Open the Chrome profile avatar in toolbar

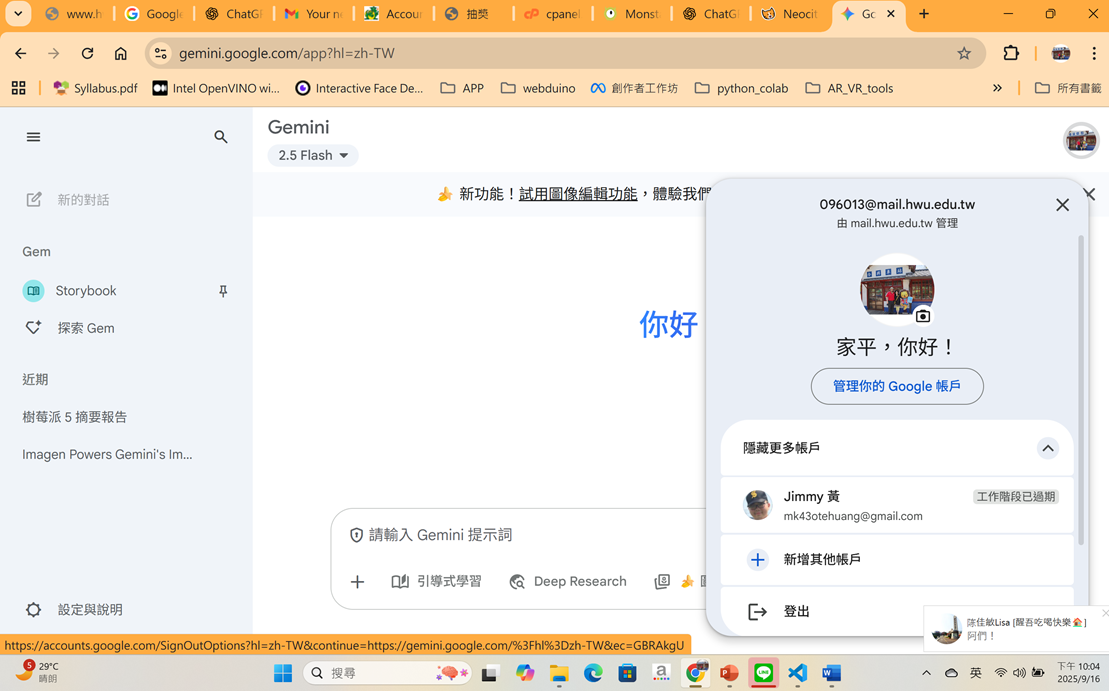coord(1060,53)
